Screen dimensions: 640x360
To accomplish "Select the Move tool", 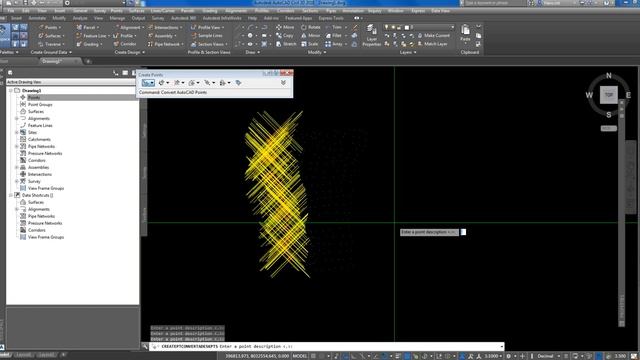I will 285,27.
